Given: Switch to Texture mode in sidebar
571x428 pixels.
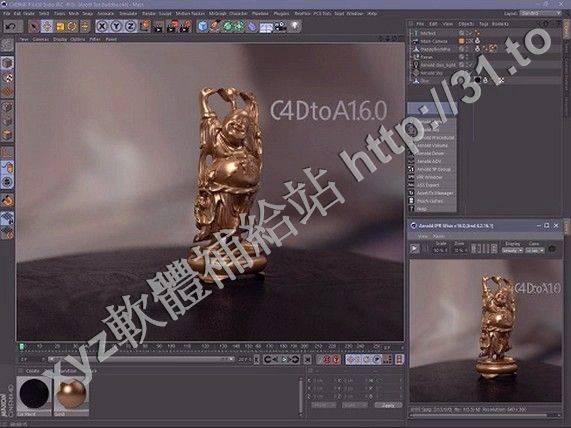Looking at the screenshot, I should point(7,78).
